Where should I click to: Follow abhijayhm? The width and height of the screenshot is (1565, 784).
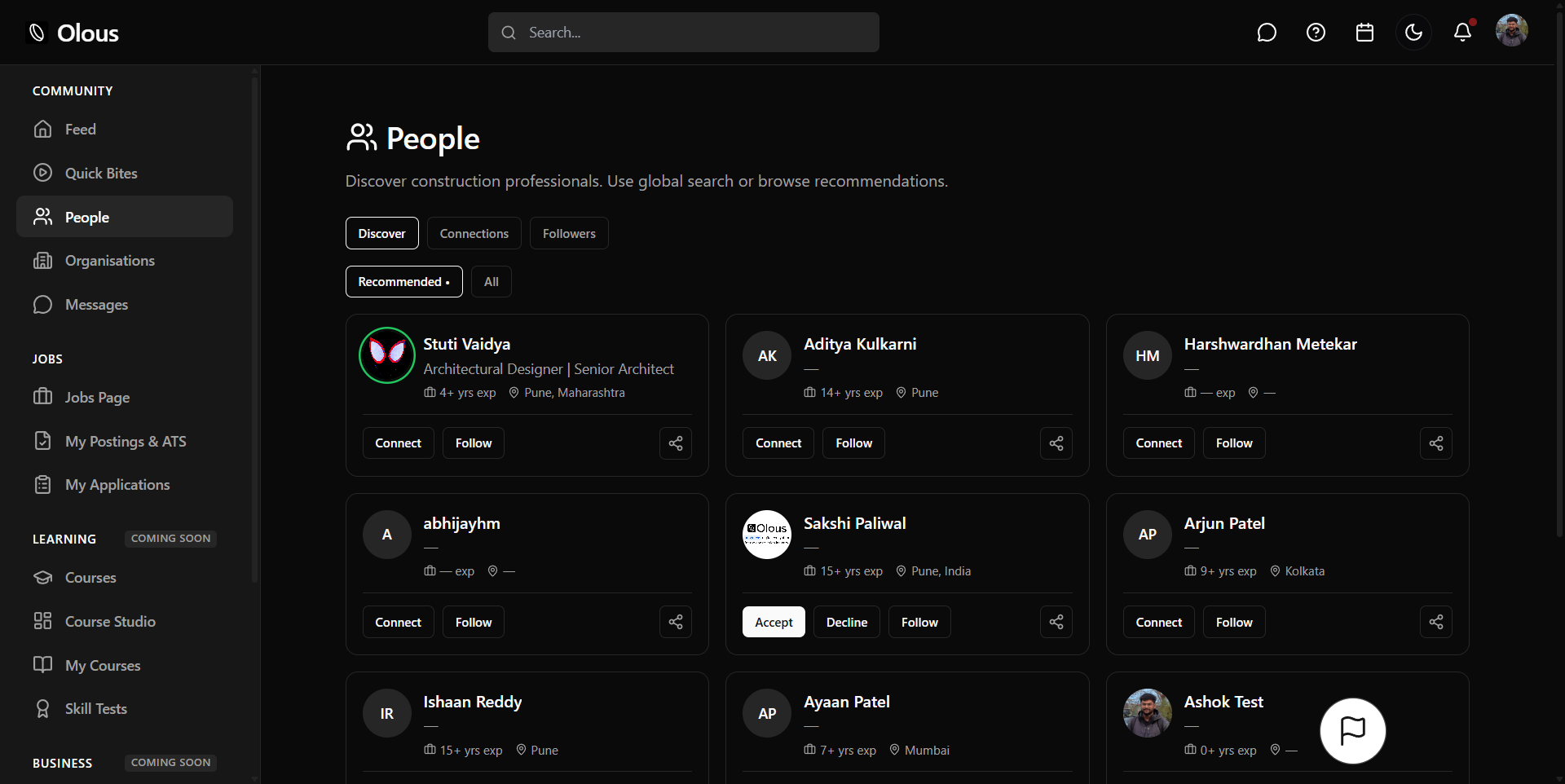474,622
